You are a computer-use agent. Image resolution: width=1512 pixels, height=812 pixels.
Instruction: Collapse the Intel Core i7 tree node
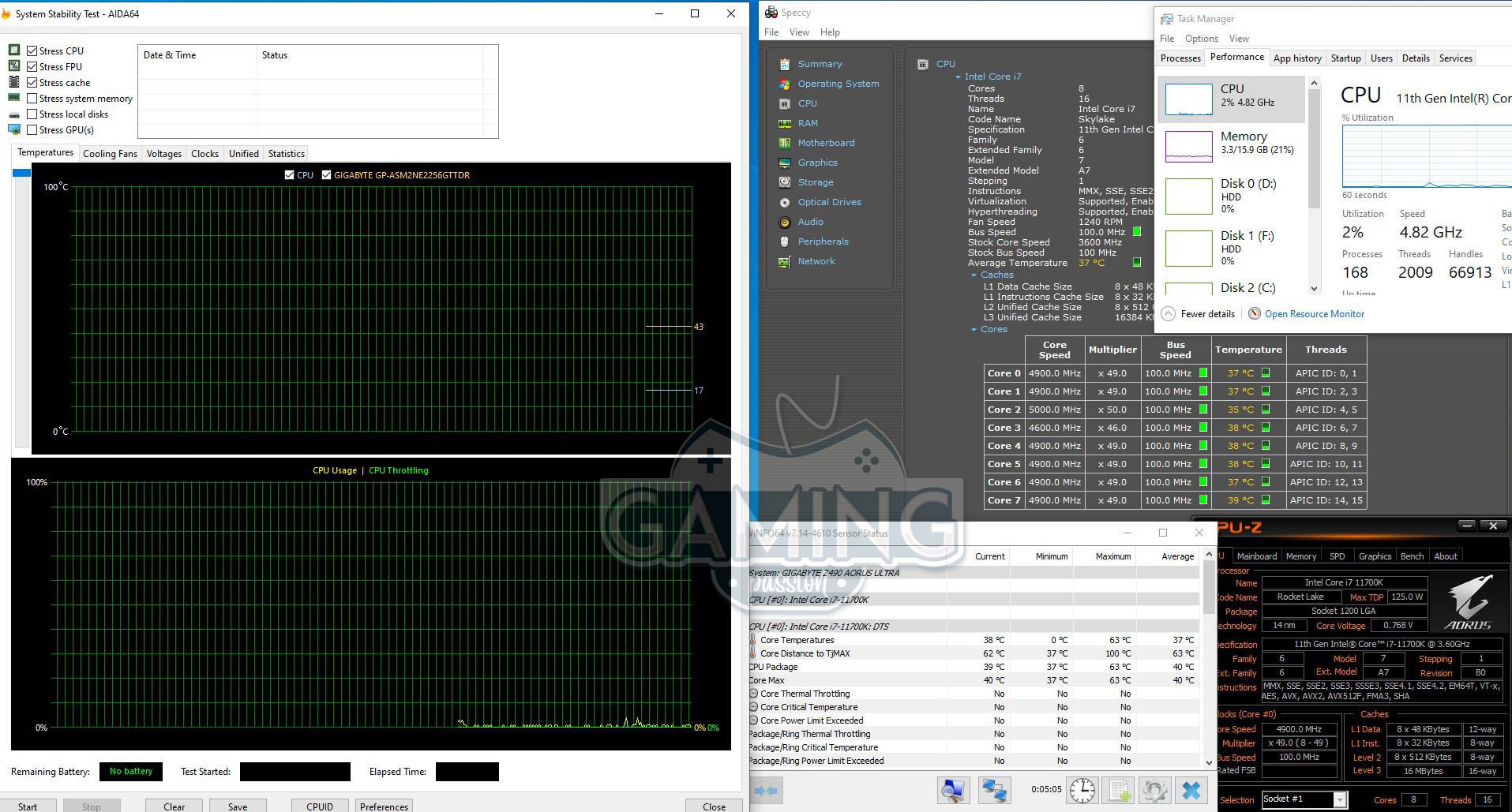click(x=958, y=77)
